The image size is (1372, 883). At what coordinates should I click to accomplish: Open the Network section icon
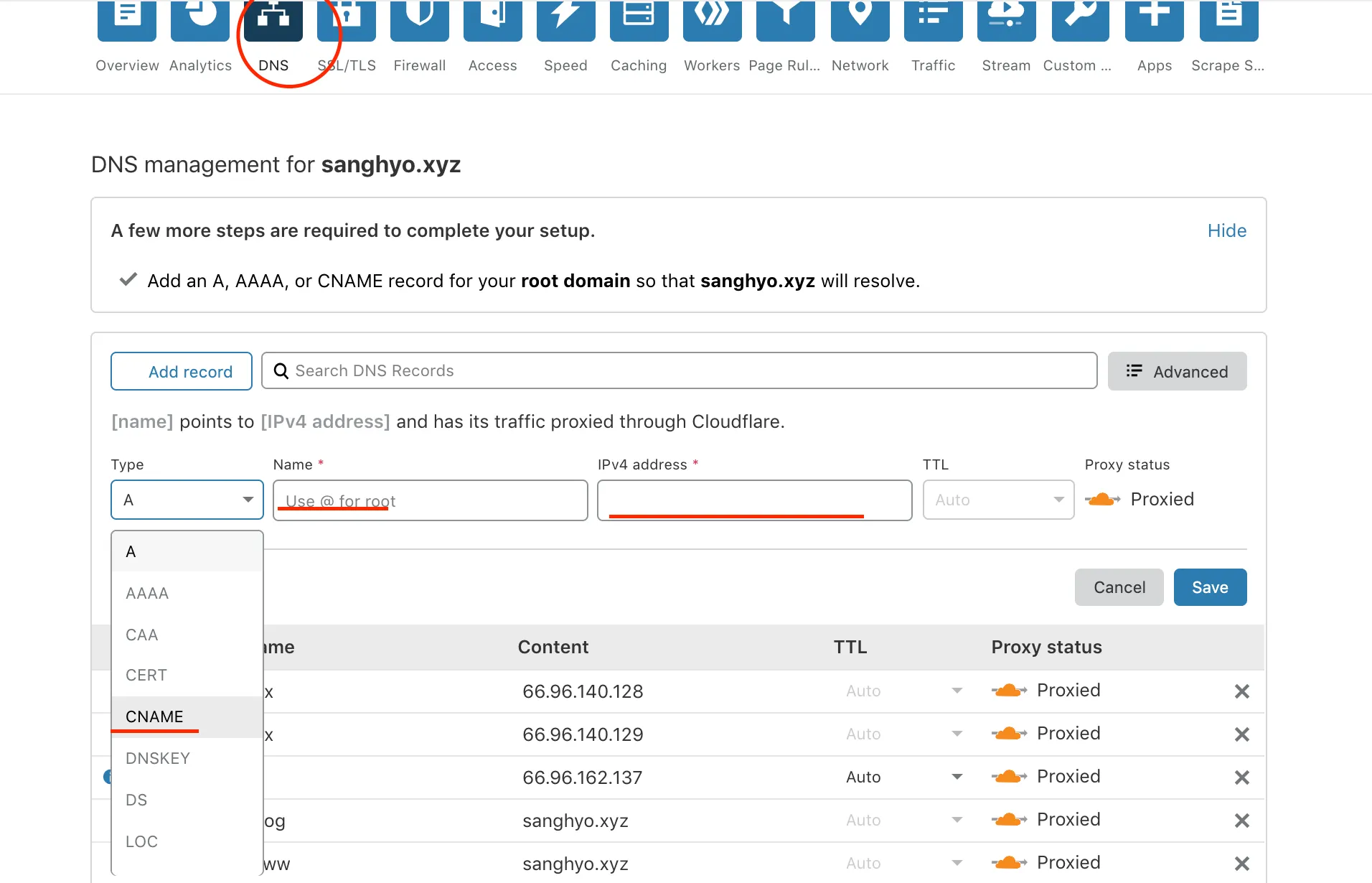[x=860, y=20]
